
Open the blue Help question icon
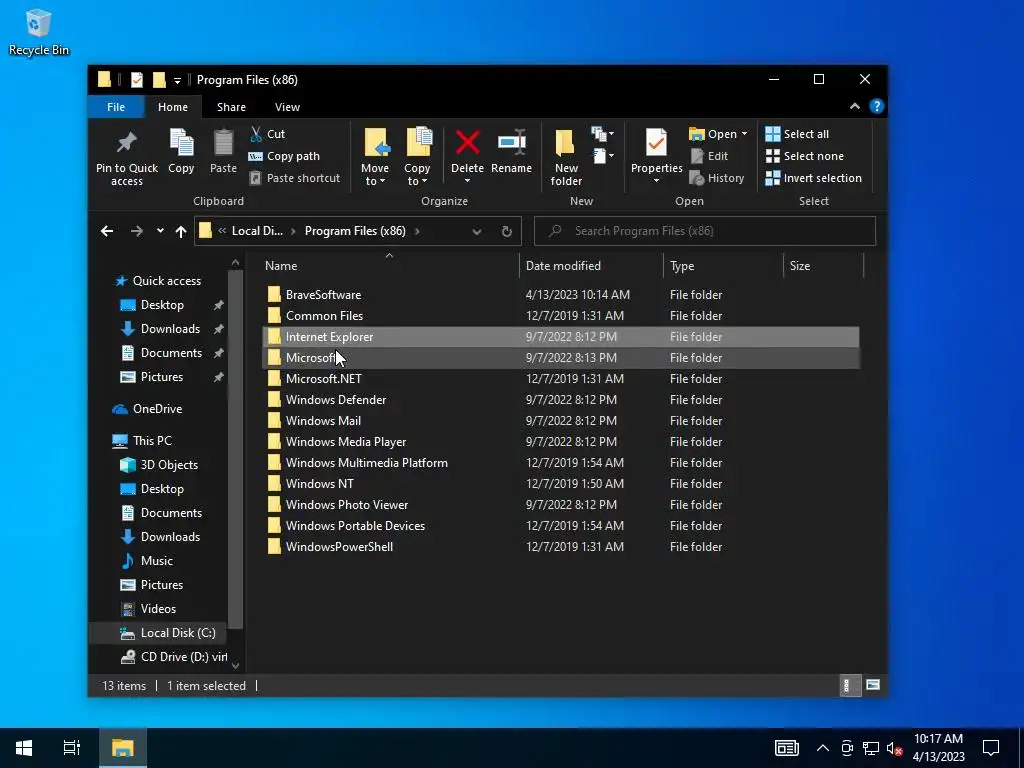876,106
